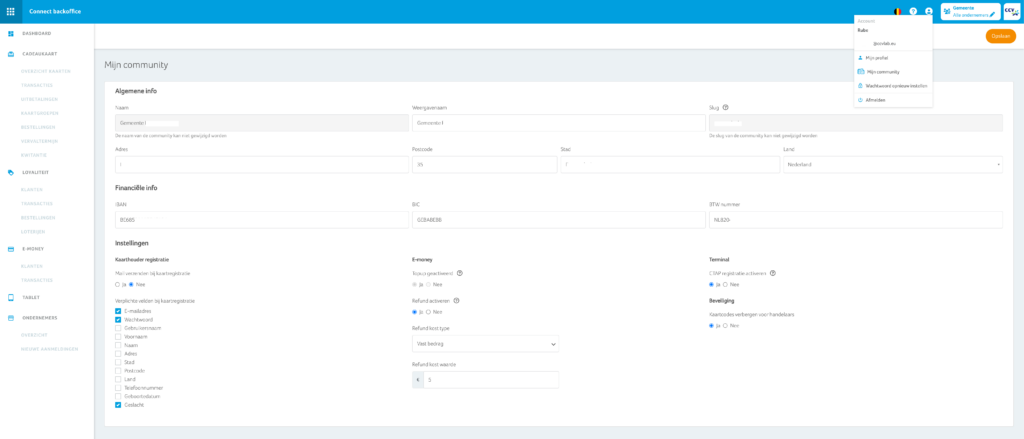Click the Slug help tooltip icon
The width and height of the screenshot is (1024, 439).
[x=726, y=108]
